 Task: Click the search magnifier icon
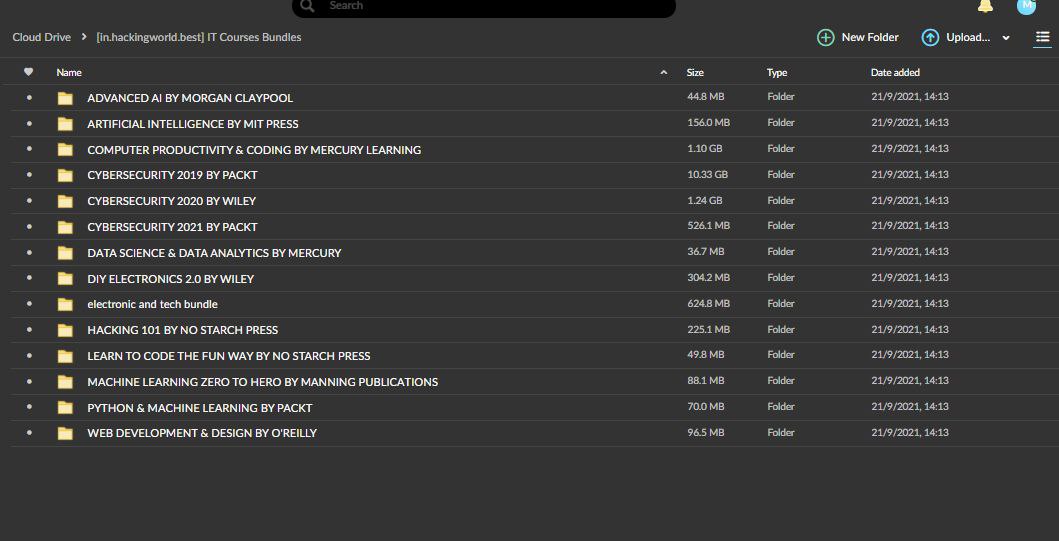(x=307, y=6)
